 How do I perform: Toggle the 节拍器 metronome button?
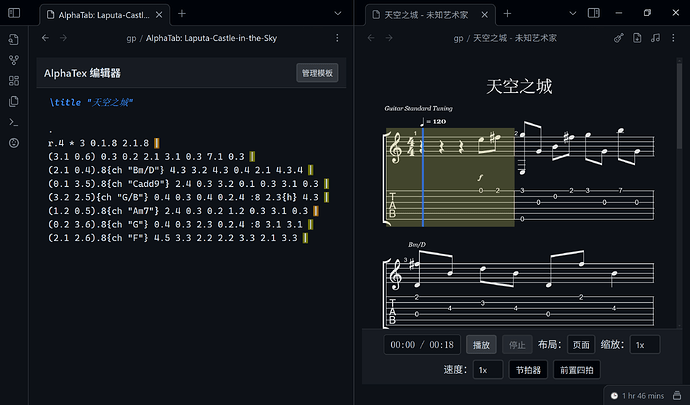click(528, 370)
